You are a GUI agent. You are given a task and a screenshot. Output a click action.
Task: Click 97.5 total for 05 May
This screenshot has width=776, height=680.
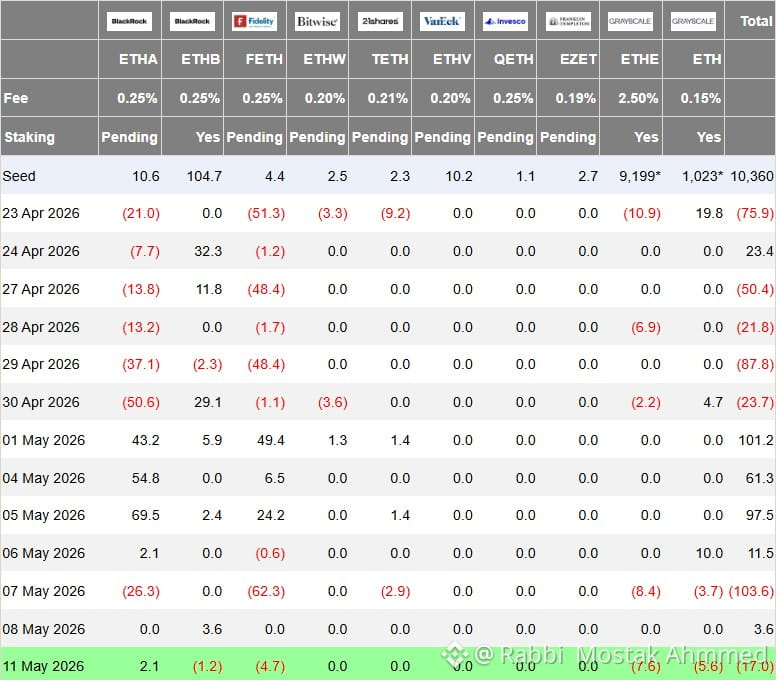(760, 516)
